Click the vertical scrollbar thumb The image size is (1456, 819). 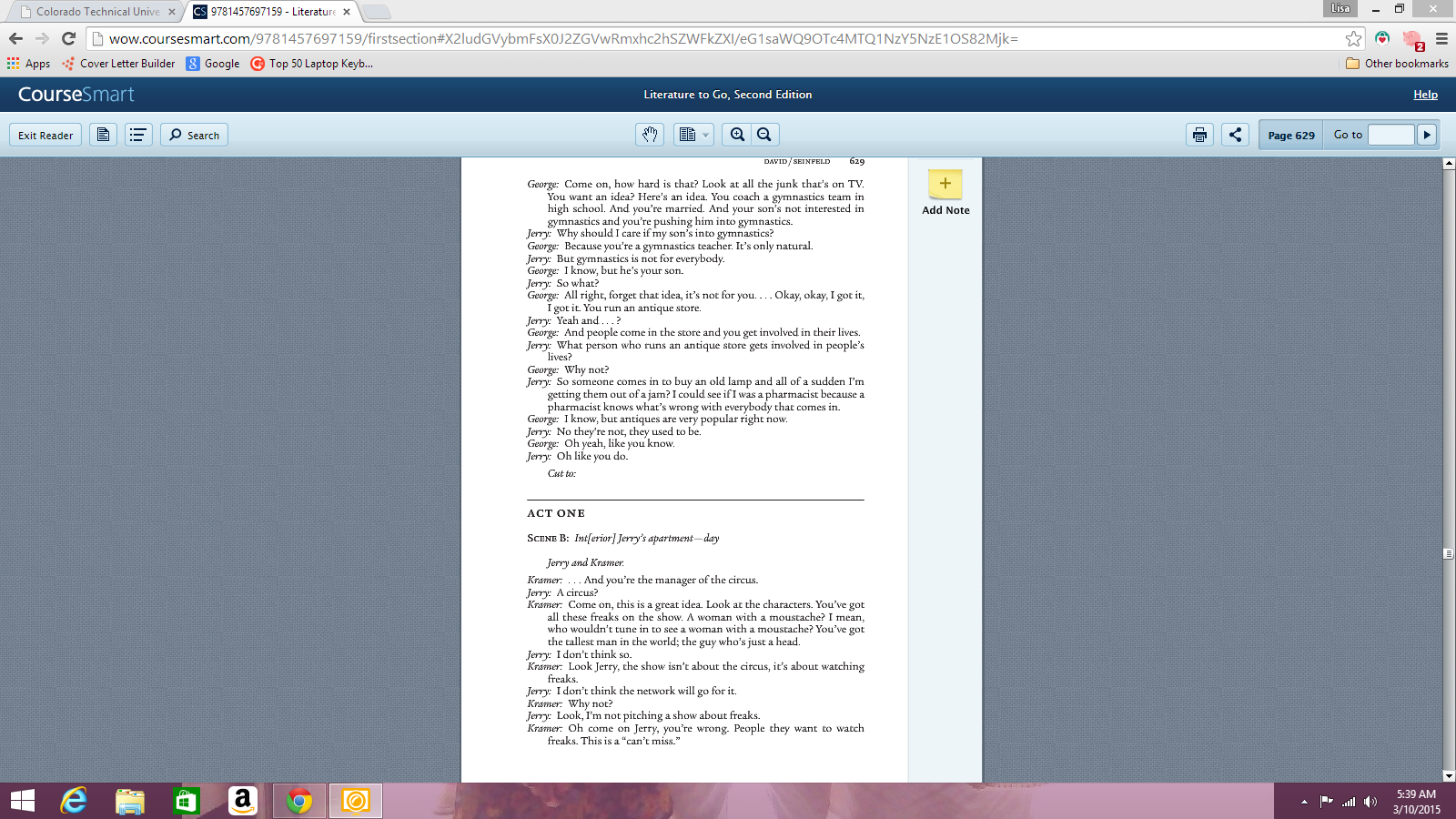tap(1449, 553)
